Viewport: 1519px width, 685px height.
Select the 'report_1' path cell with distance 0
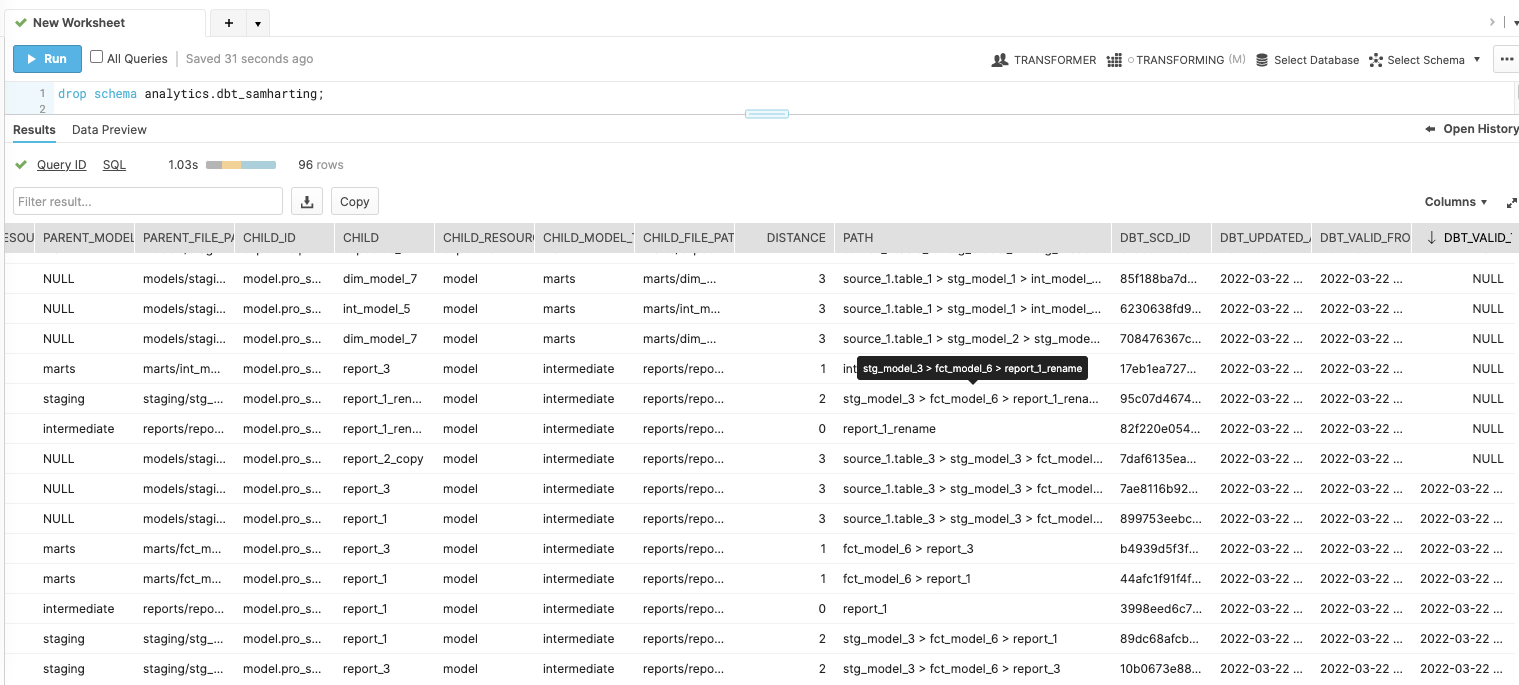click(972, 609)
